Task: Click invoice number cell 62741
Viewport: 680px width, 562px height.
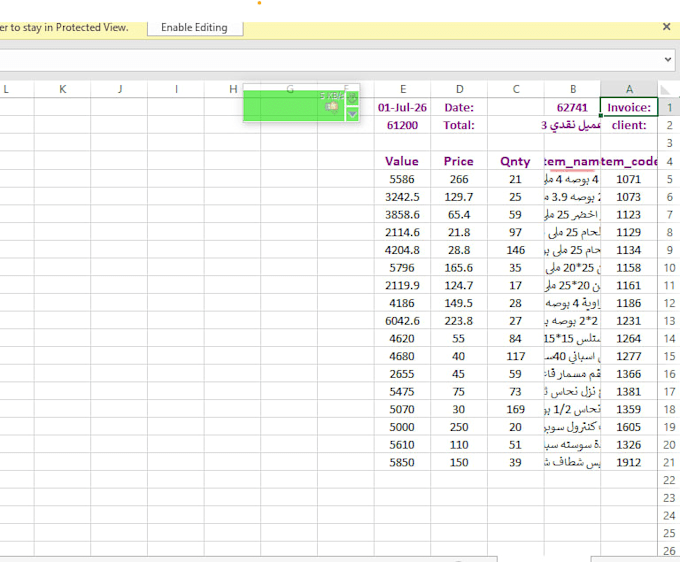Action: coord(572,107)
